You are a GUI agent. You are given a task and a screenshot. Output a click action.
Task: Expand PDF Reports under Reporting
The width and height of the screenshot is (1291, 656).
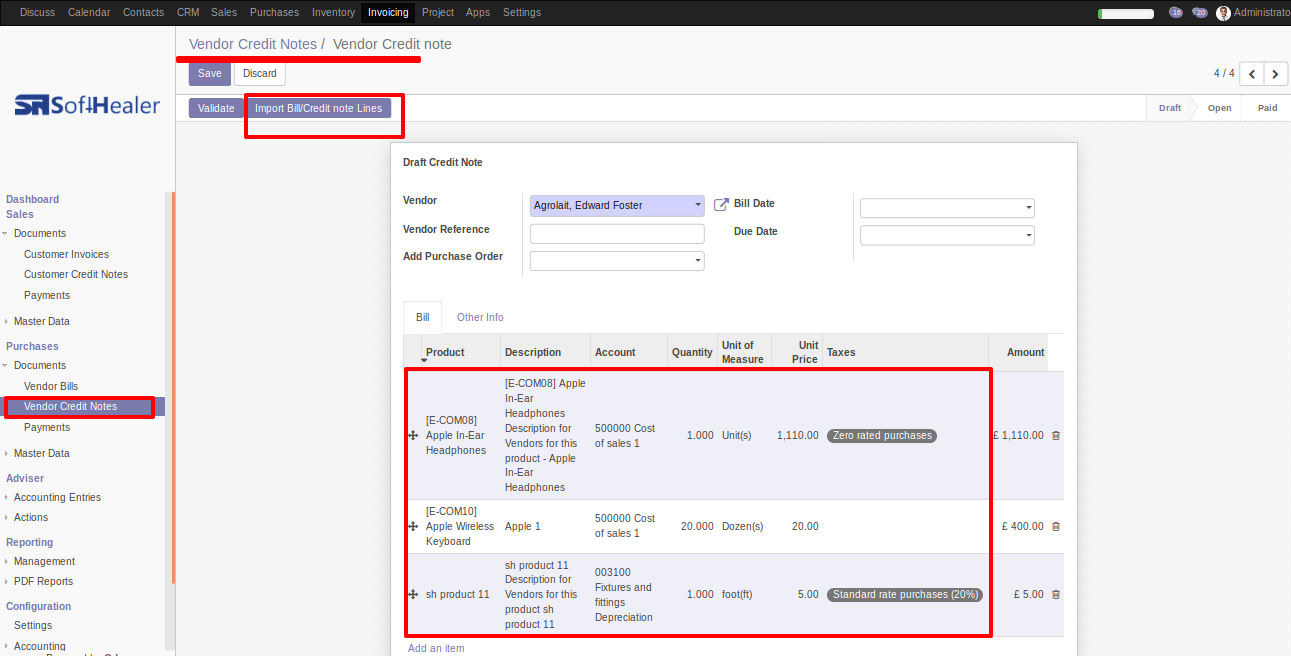pos(43,581)
